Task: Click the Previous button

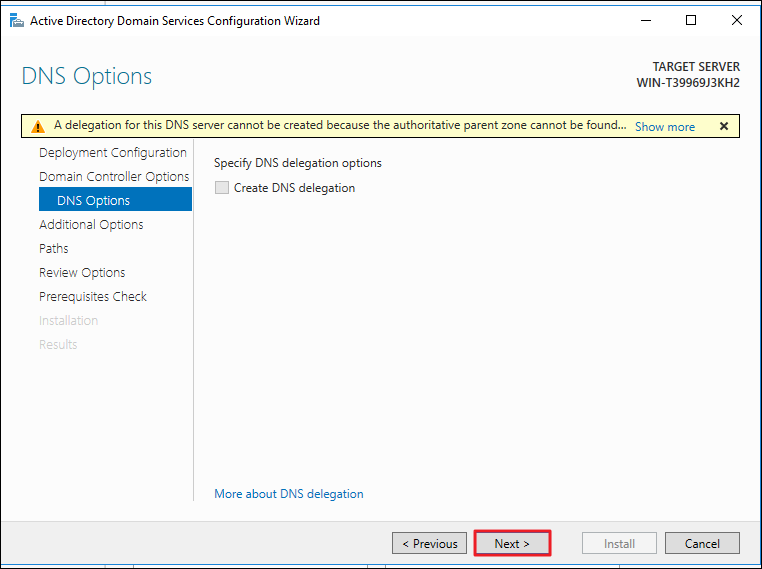Action: tap(430, 543)
